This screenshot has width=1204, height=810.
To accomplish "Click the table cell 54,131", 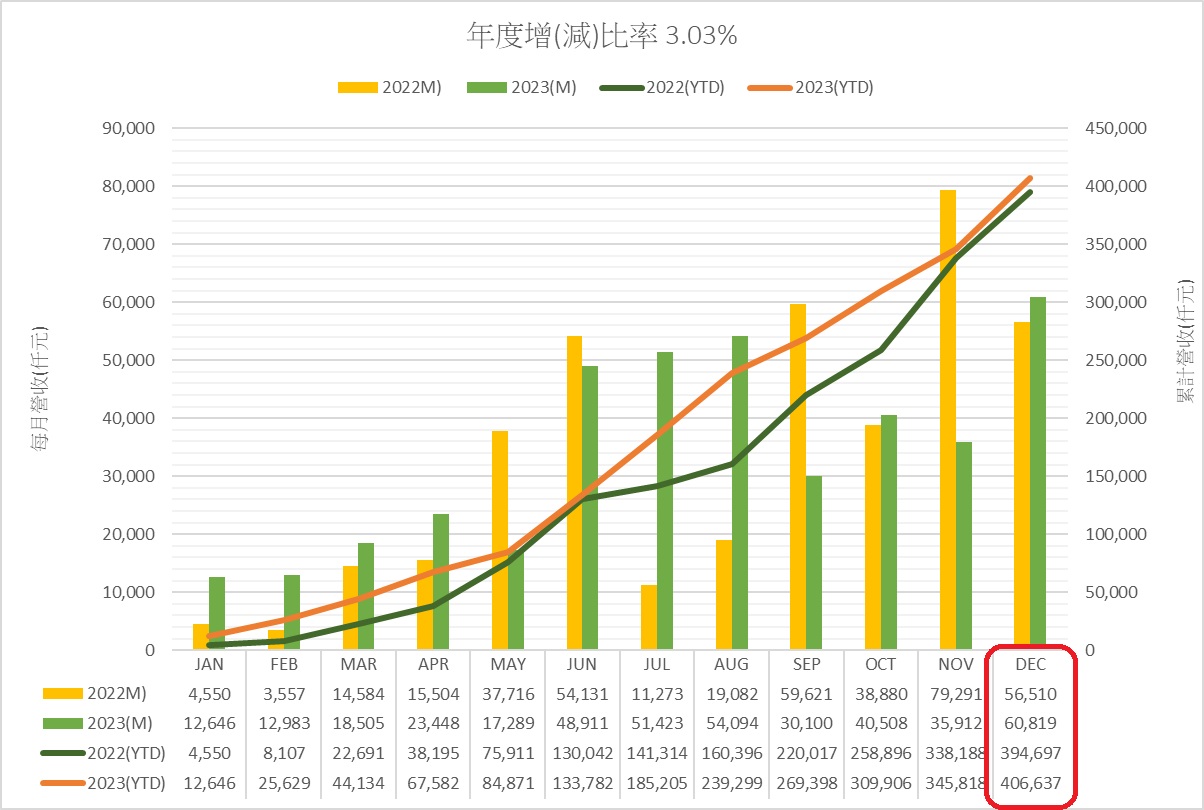I will [582, 694].
